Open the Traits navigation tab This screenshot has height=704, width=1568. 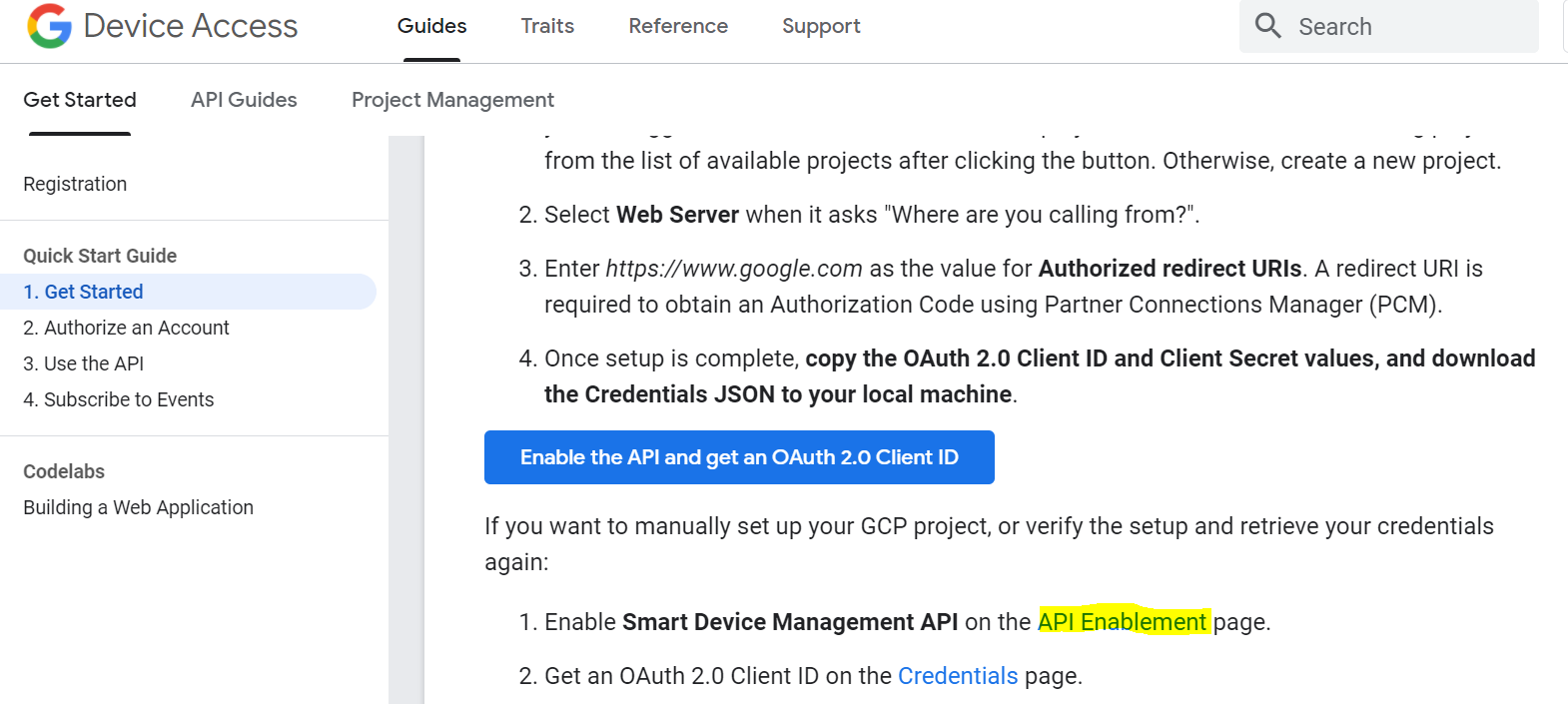pos(547,26)
